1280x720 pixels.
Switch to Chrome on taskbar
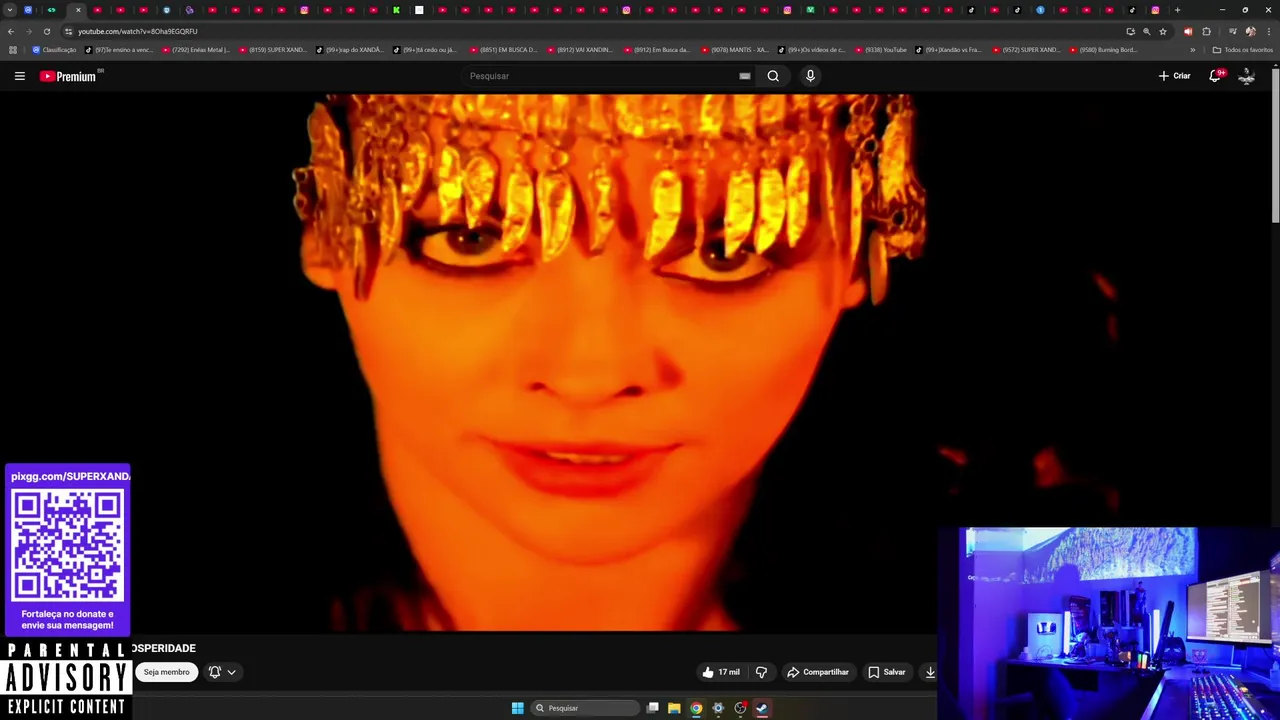(x=696, y=708)
